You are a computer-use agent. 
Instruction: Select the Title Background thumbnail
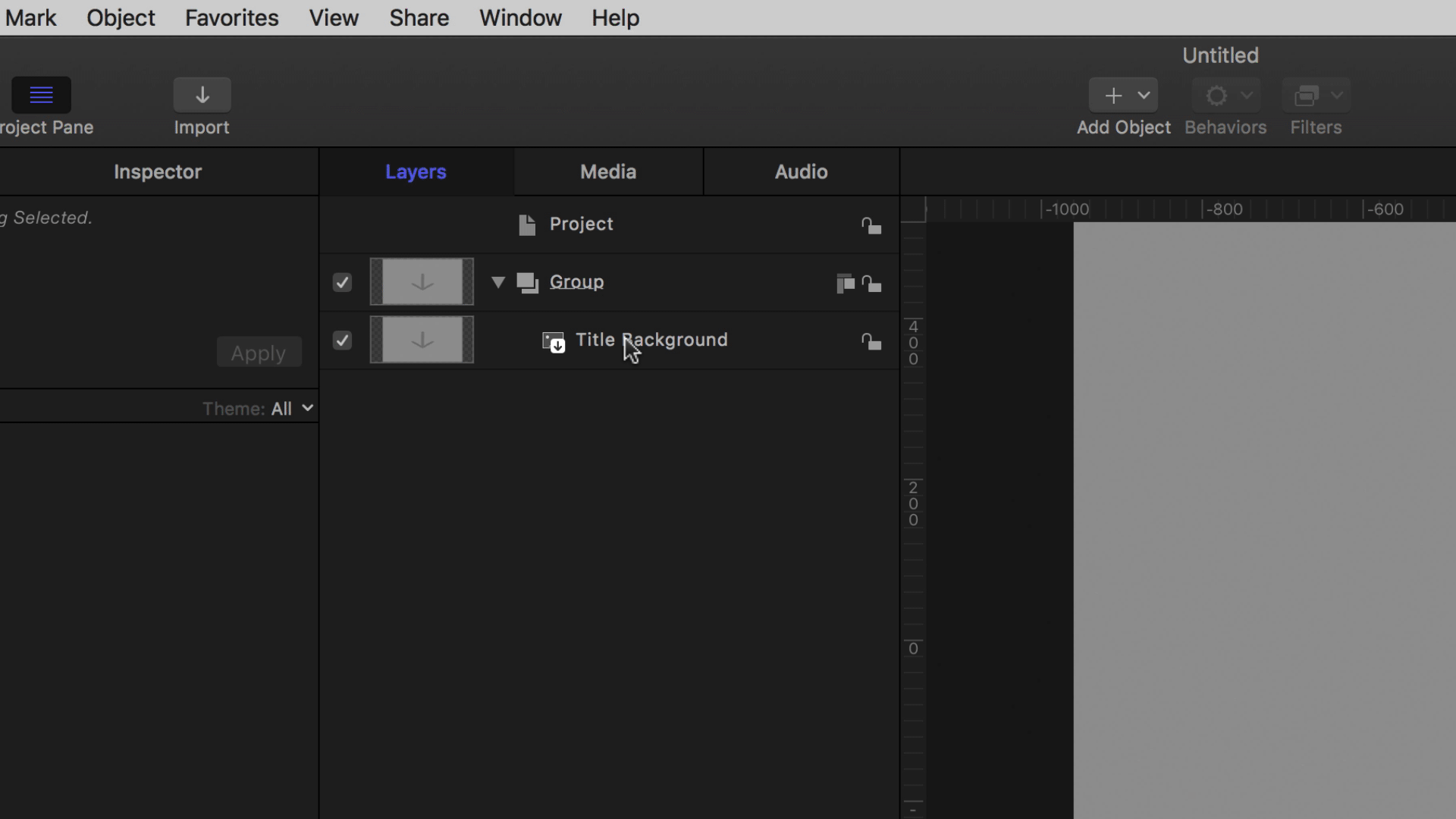click(422, 340)
